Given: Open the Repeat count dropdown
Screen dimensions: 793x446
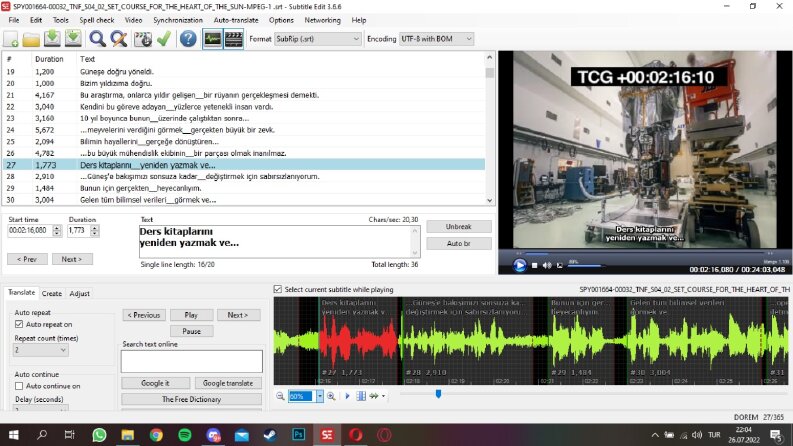Looking at the screenshot, I should point(40,350).
